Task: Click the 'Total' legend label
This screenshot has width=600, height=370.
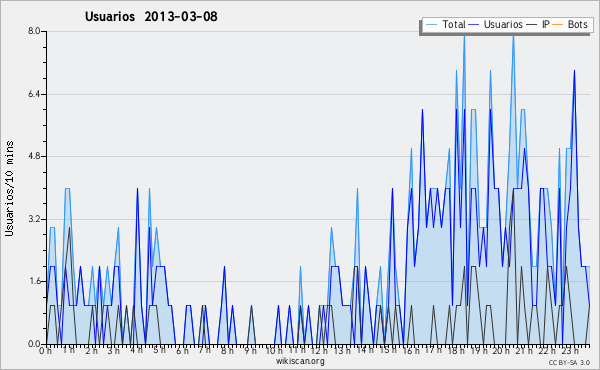Action: pyautogui.click(x=454, y=24)
